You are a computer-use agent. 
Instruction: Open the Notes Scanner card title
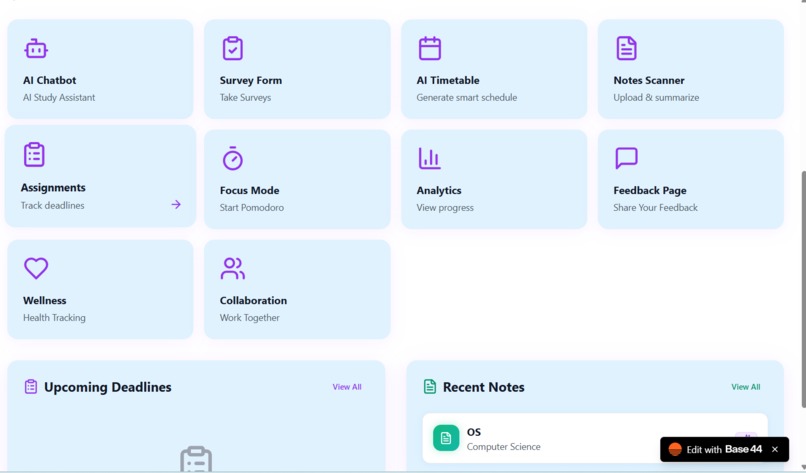point(649,80)
